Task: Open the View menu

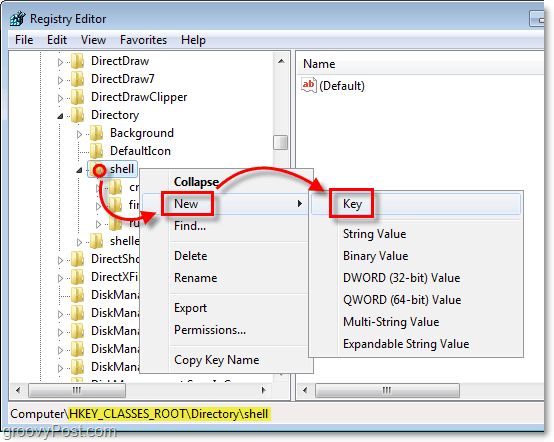Action: tap(93, 40)
